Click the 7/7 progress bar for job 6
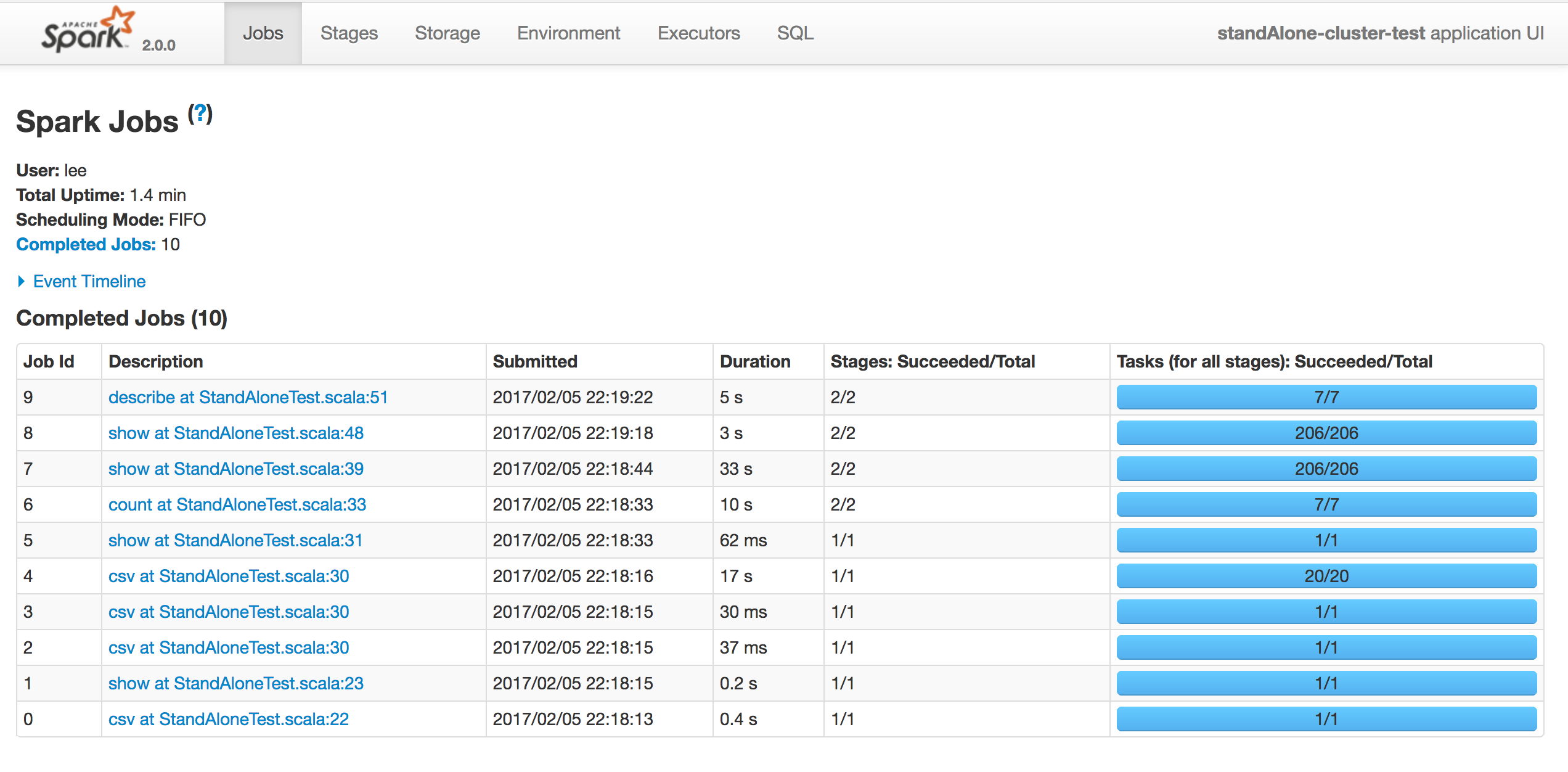1568x772 pixels. tap(1326, 504)
